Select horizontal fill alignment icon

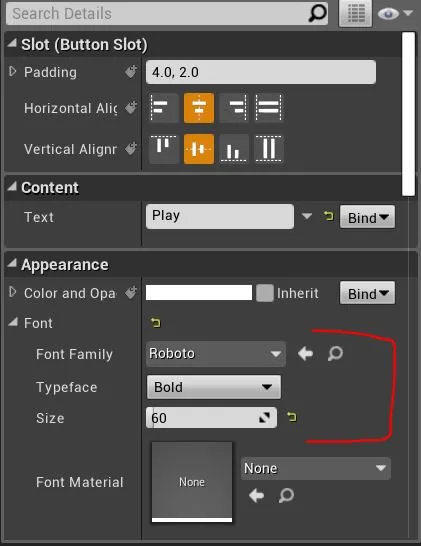tap(269, 108)
